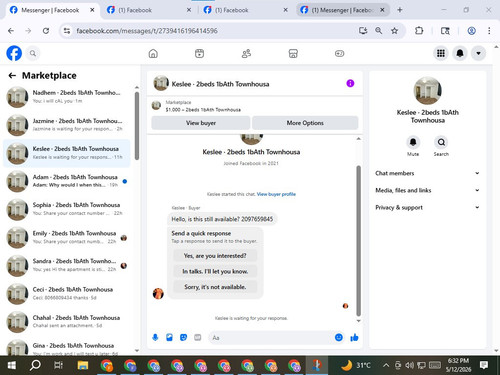Open the Facebook logo home link
The width and height of the screenshot is (500, 375).
pos(14,53)
